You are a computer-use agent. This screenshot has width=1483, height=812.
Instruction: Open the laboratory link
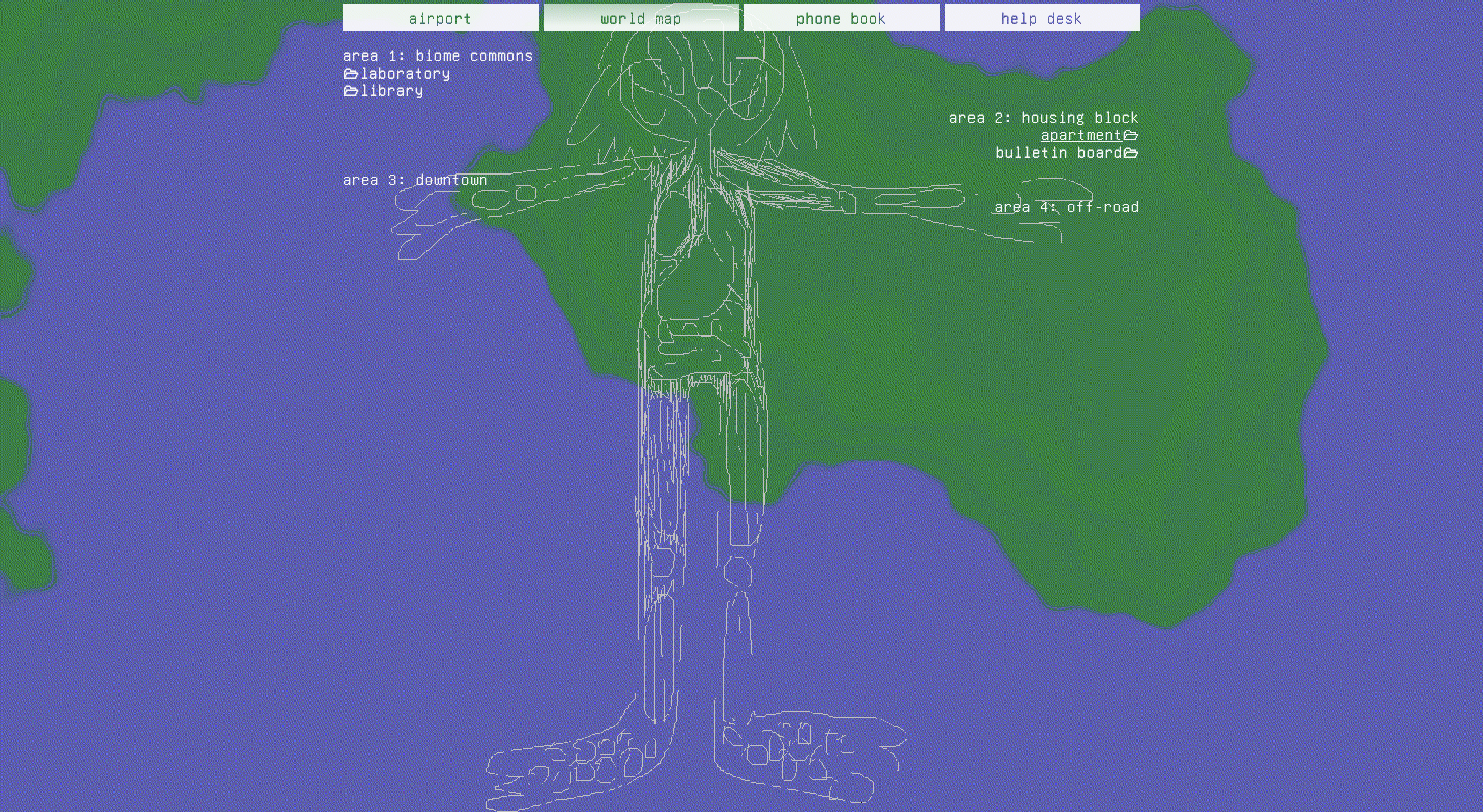click(x=405, y=74)
